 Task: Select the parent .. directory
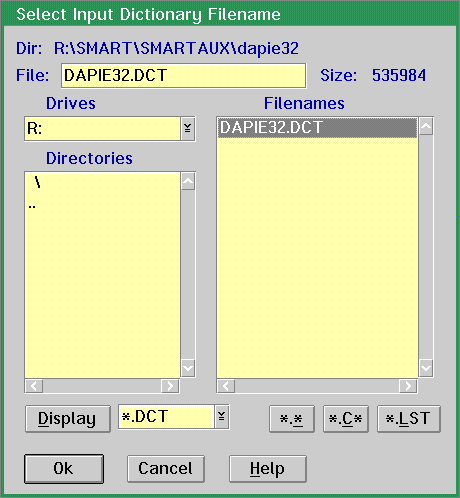pyautogui.click(x=32, y=207)
